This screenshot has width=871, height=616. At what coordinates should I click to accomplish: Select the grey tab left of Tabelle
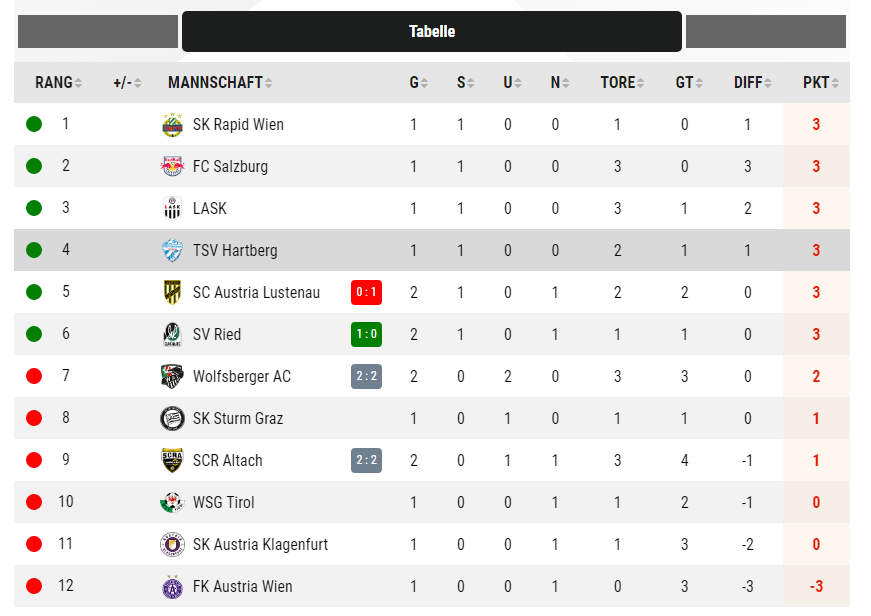pyautogui.click(x=98, y=32)
